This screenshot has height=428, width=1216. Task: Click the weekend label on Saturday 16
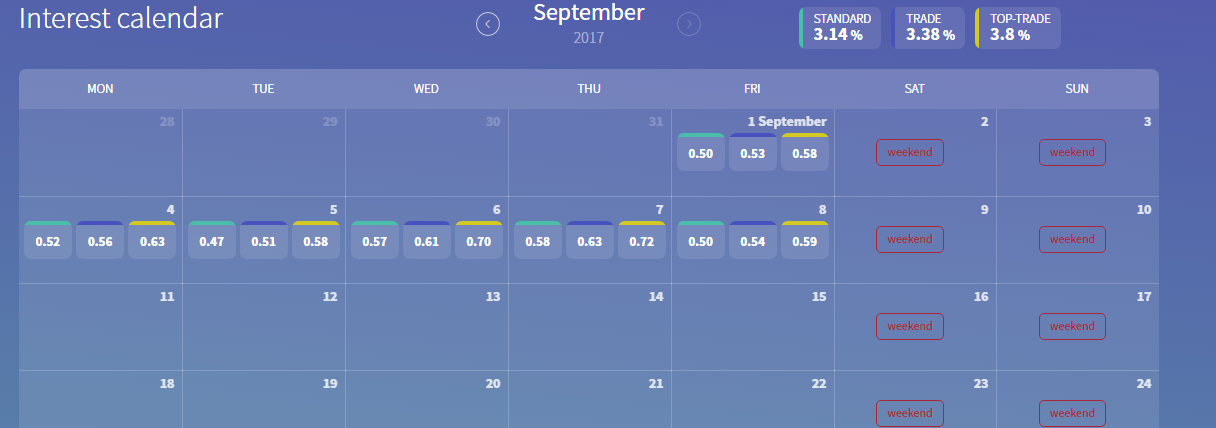909,326
